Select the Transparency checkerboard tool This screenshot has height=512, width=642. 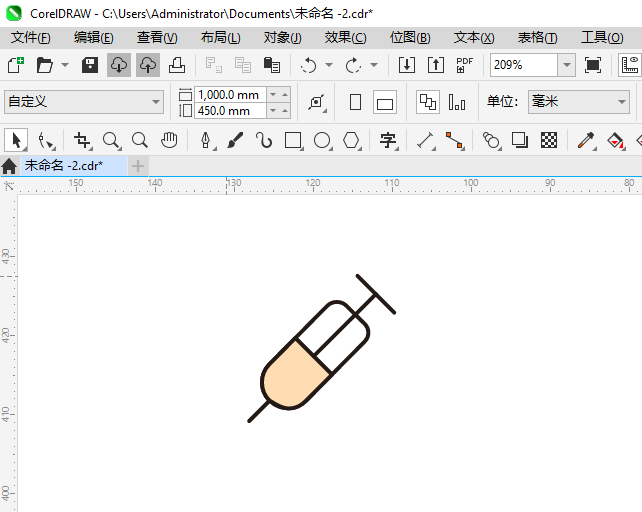pos(549,140)
